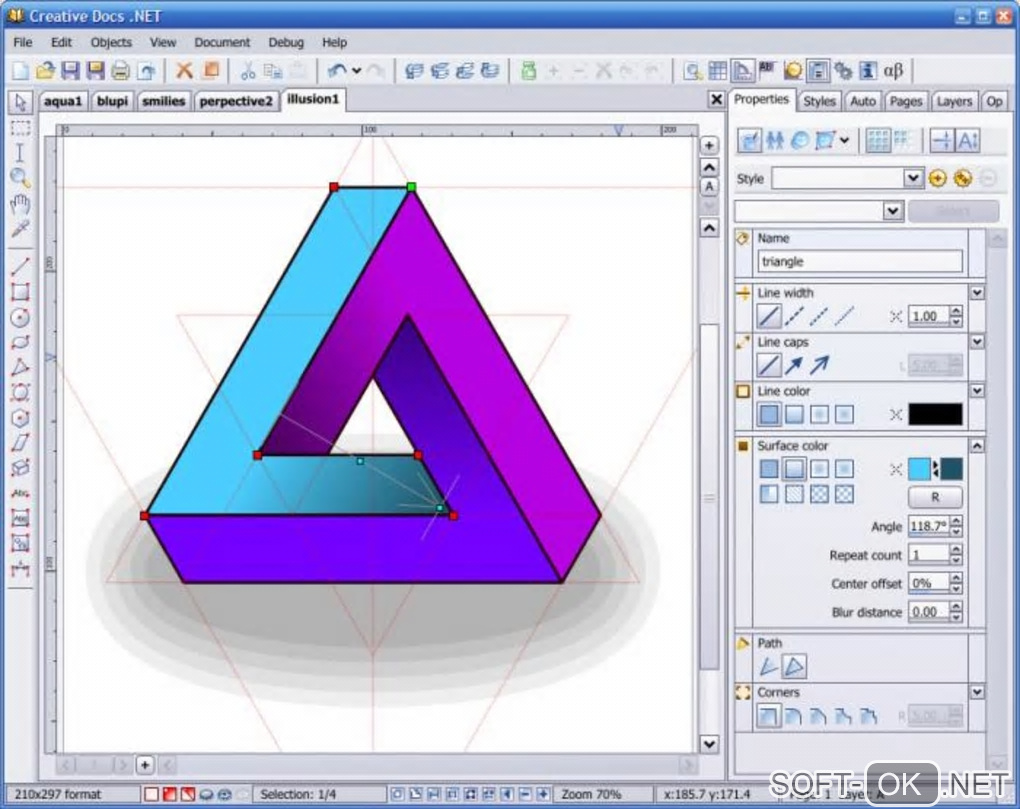The width and height of the screenshot is (1020, 809).
Task: Click the alpha-beta glyphs icon
Action: click(x=894, y=70)
